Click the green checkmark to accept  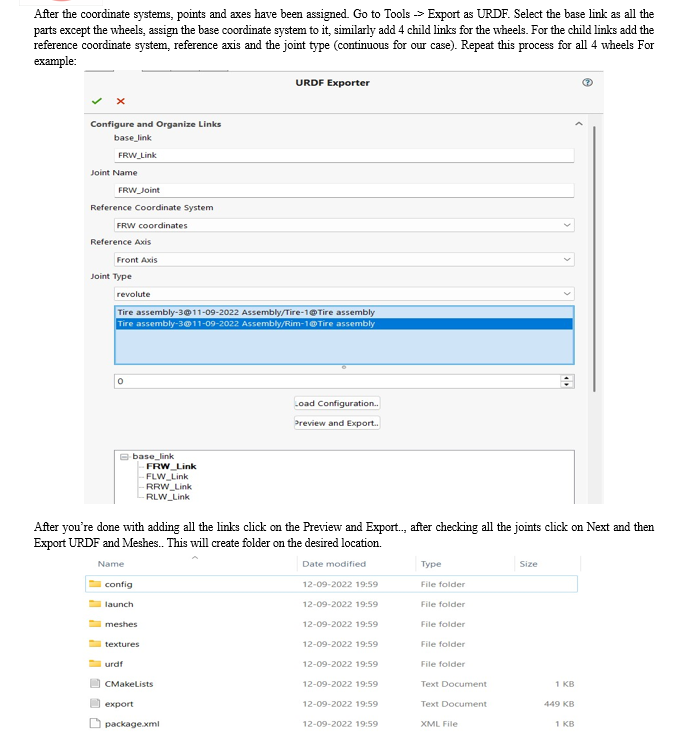point(96,101)
